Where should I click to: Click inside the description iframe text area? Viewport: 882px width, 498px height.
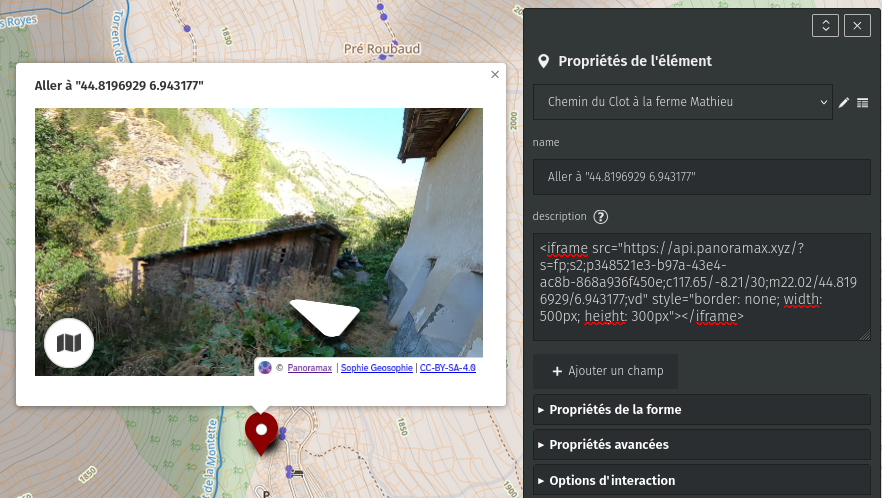[x=701, y=287]
